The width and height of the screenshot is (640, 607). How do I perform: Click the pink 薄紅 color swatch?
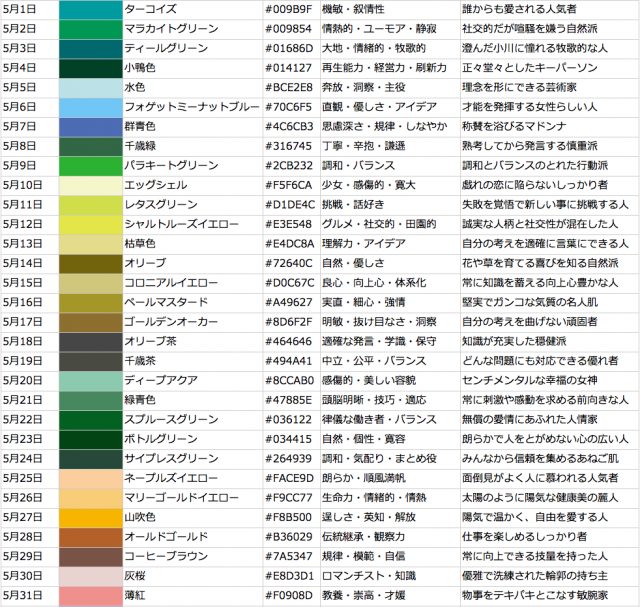coord(90,595)
